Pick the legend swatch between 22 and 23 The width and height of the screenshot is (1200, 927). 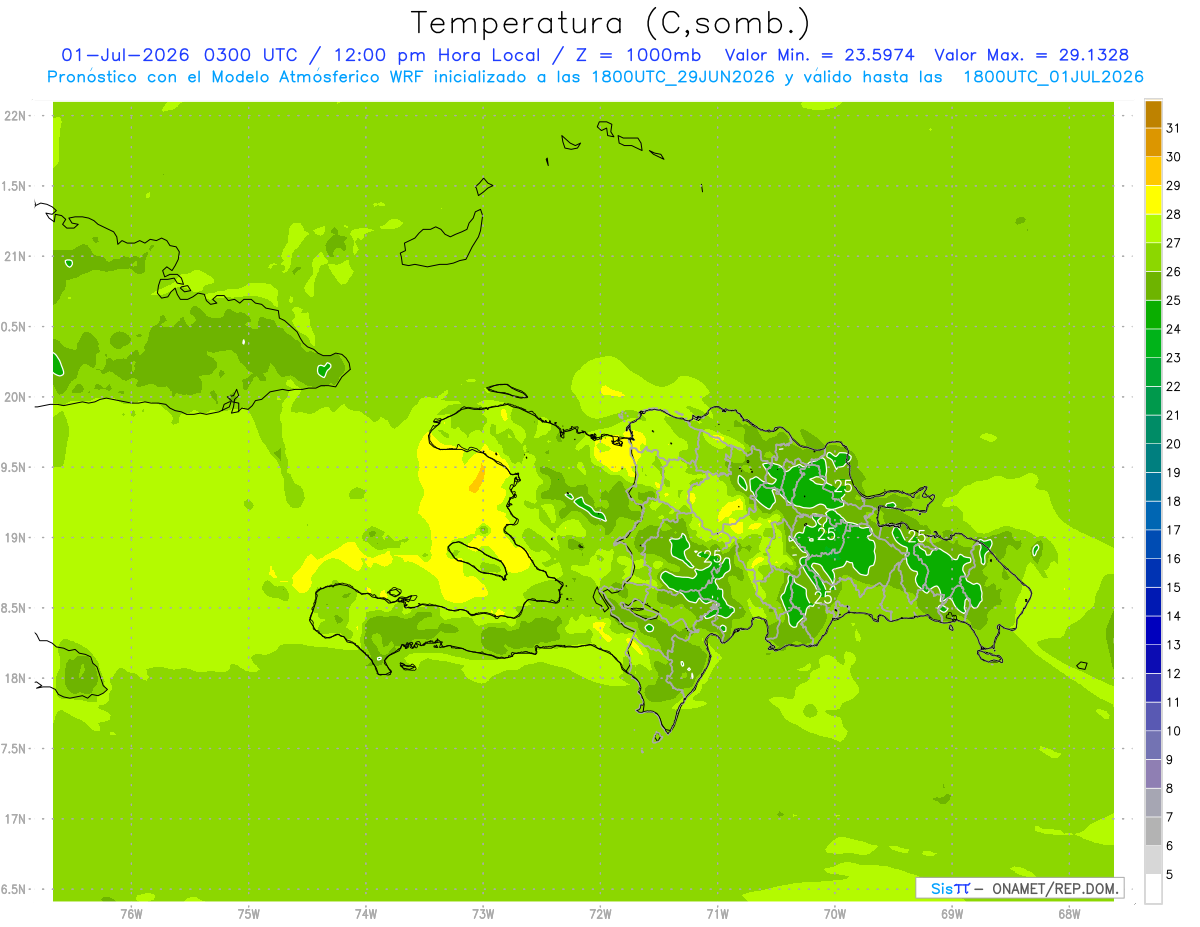pos(1153,372)
